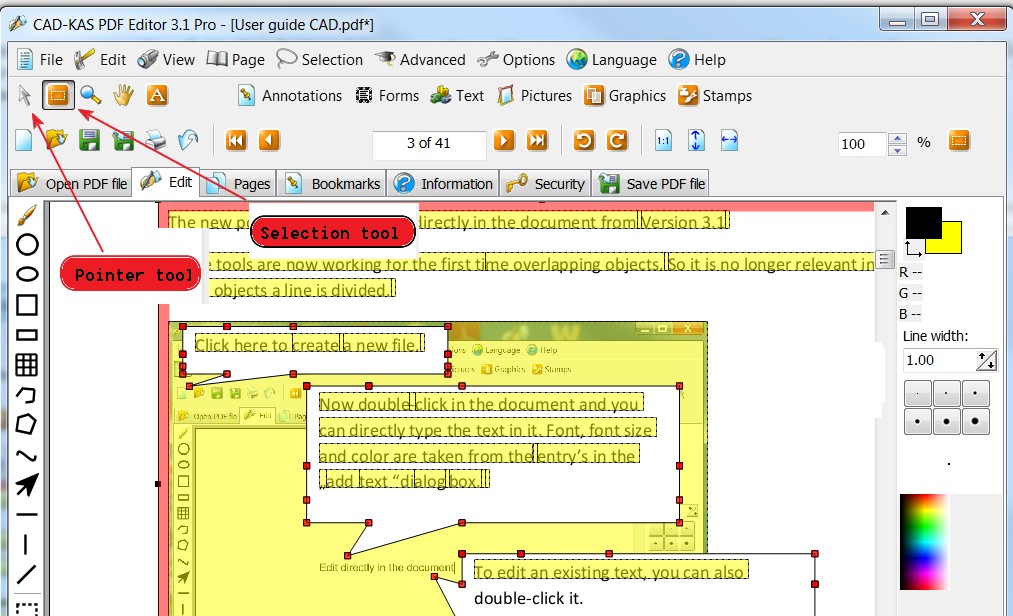Screen dimensions: 1013x616
Task: Select the arrow drawing tool
Action: pos(27,485)
